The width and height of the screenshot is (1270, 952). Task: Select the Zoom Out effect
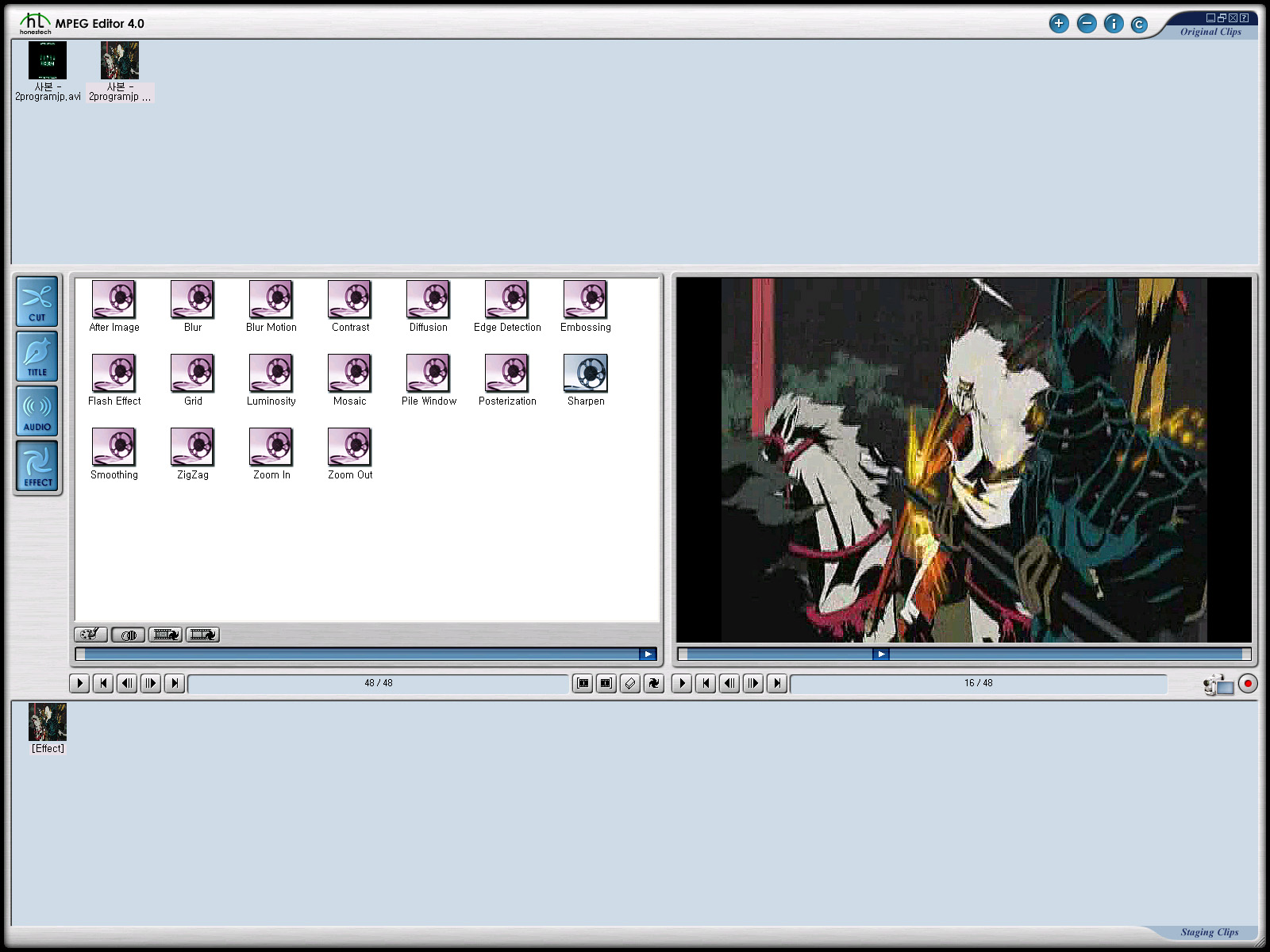point(350,454)
